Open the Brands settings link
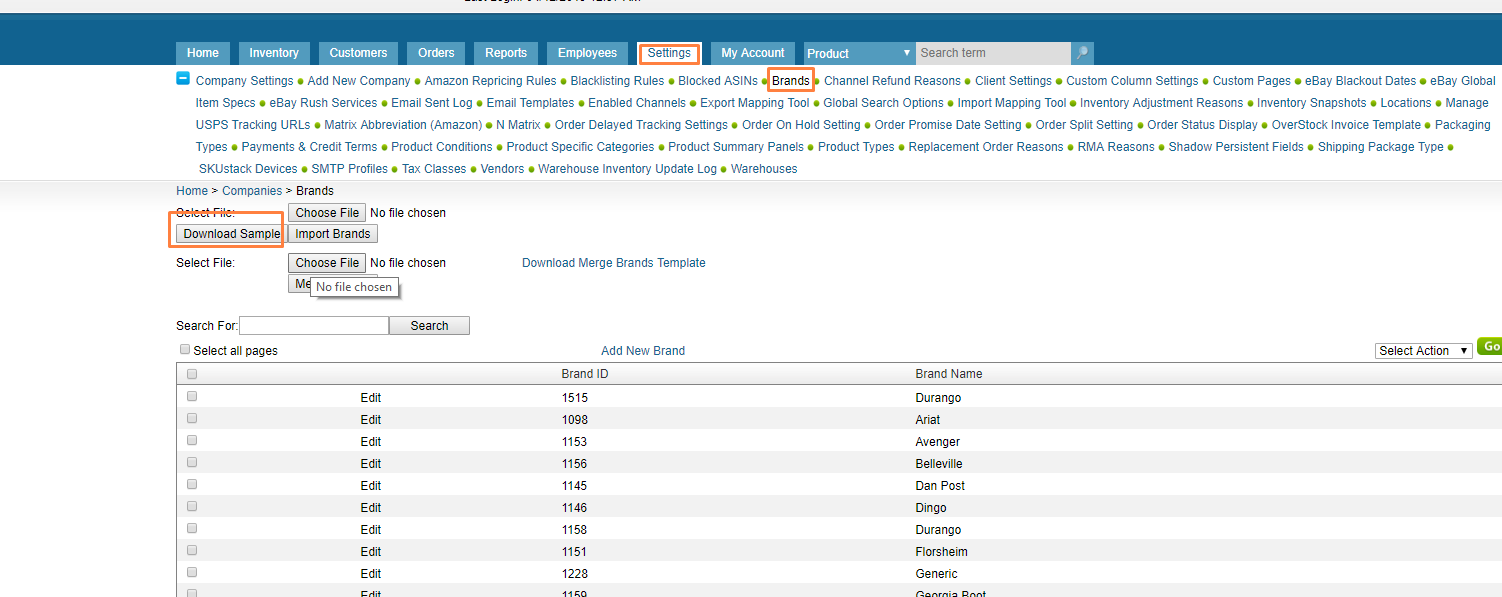Viewport: 1502px width, 597px height. coord(791,81)
